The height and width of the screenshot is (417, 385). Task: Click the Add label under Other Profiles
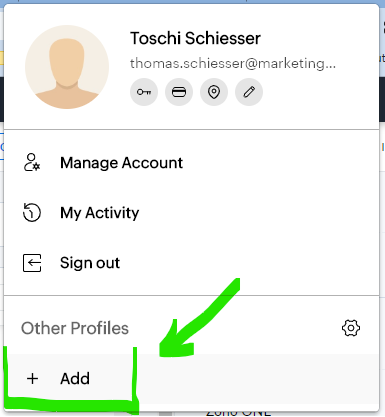[75, 379]
